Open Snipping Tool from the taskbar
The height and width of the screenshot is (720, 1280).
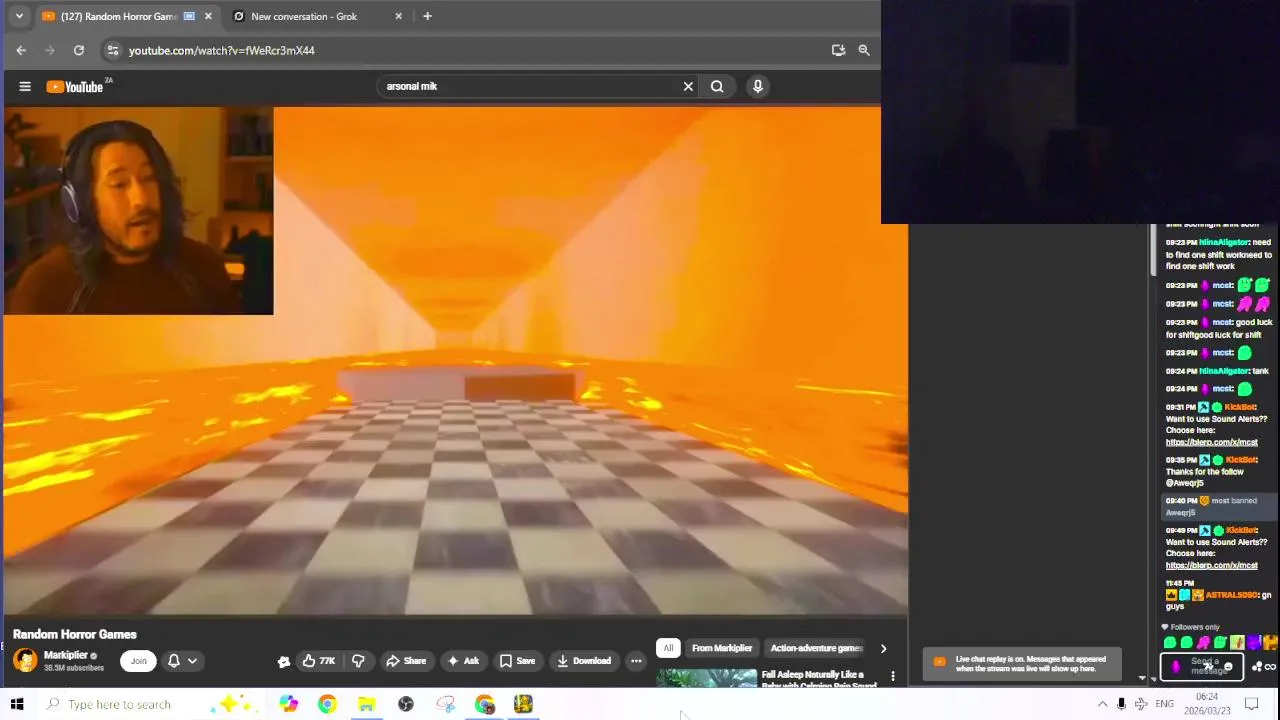[x=446, y=704]
